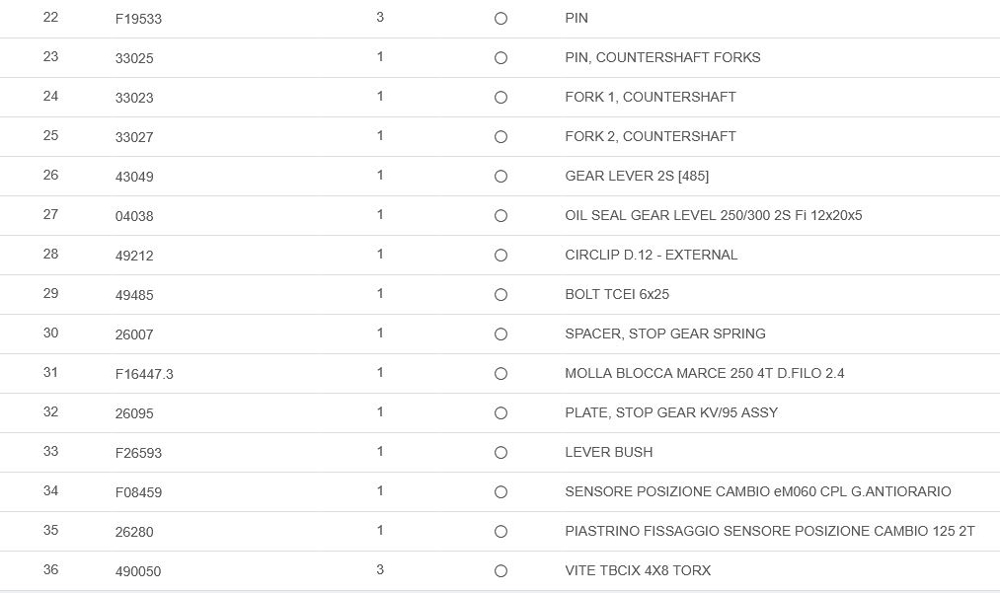Select radio button for FORK 2, COUNTERSHAFT

501,137
